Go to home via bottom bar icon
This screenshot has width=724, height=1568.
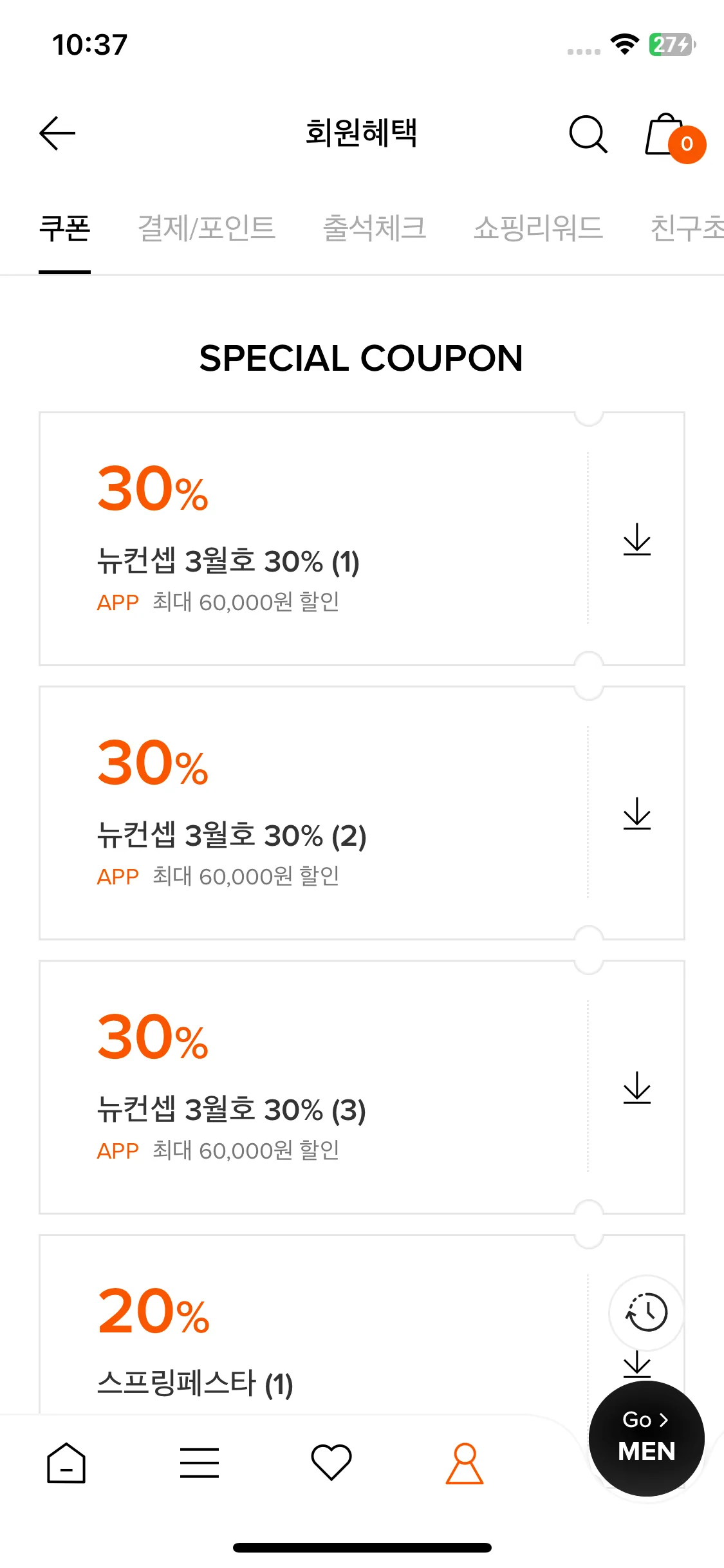(x=66, y=1463)
